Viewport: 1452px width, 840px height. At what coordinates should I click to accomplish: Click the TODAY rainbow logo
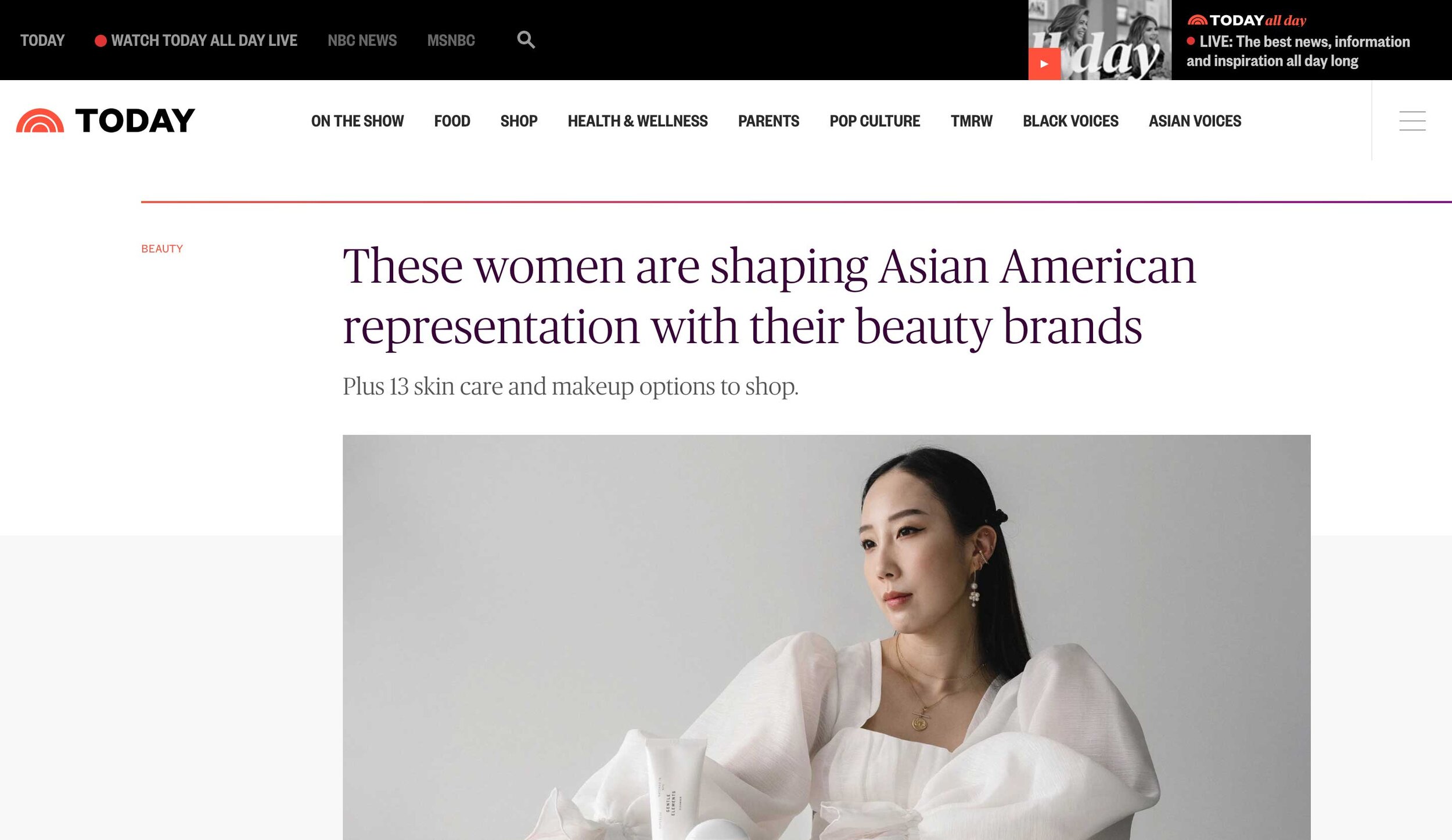click(x=106, y=121)
